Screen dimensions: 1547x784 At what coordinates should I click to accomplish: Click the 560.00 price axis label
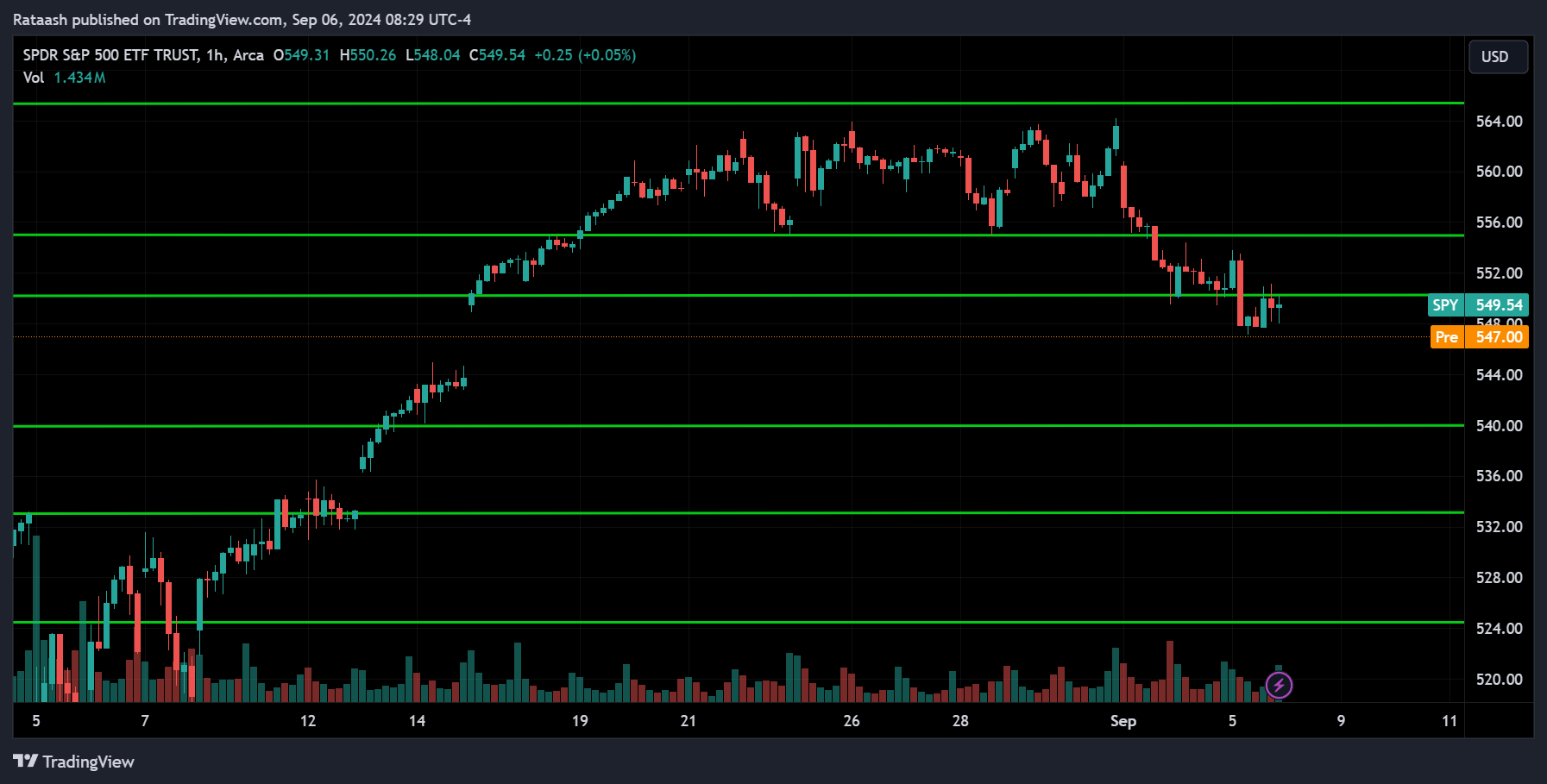pos(1499,172)
